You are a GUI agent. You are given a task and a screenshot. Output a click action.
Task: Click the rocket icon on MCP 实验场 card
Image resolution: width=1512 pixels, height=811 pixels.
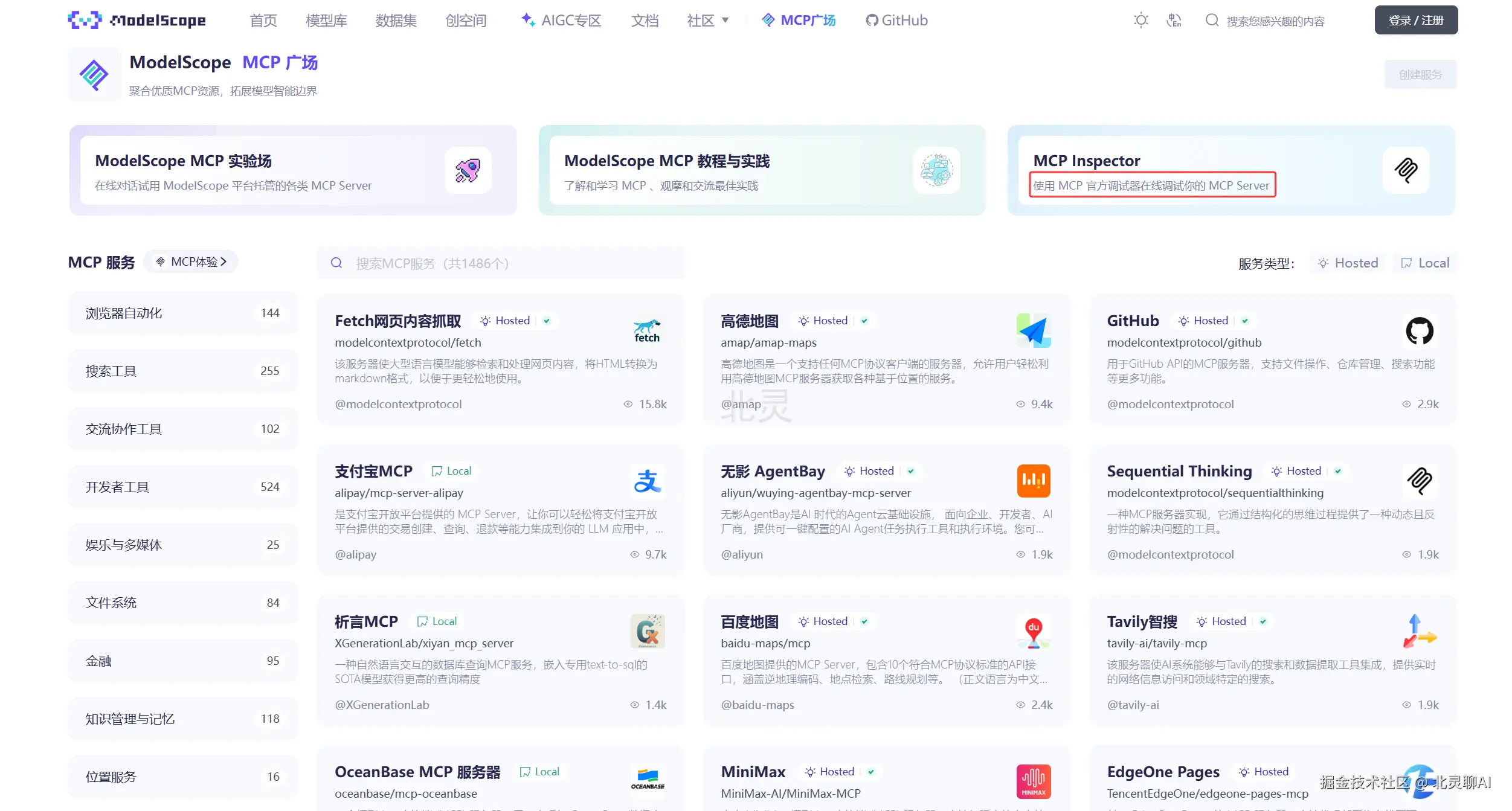pos(468,171)
